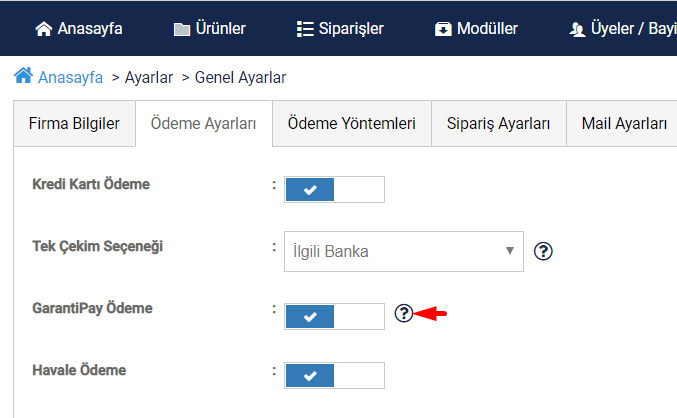Select the Ödeme Ayarları tab

tap(203, 124)
